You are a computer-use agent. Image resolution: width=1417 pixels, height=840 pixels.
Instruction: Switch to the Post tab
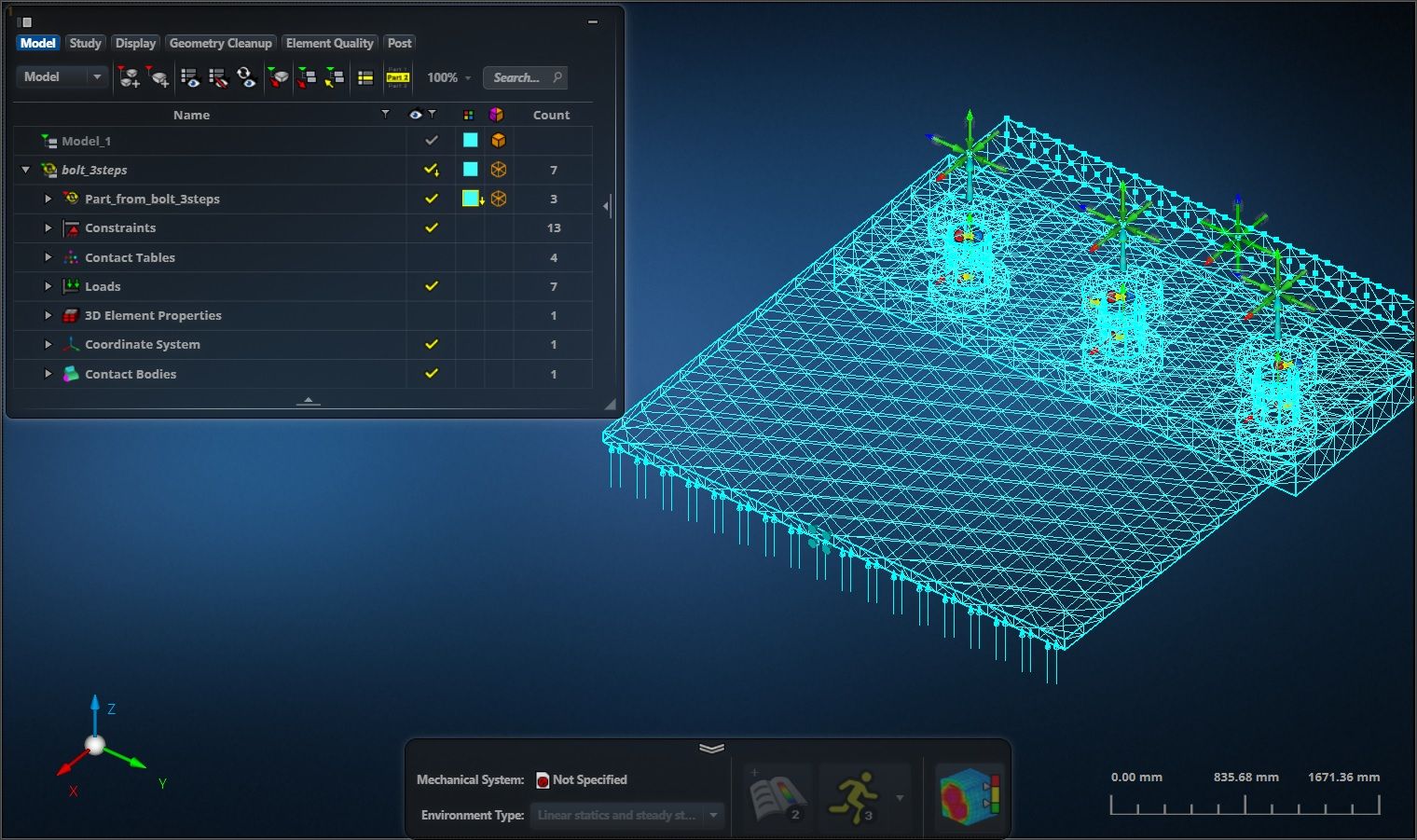(399, 43)
